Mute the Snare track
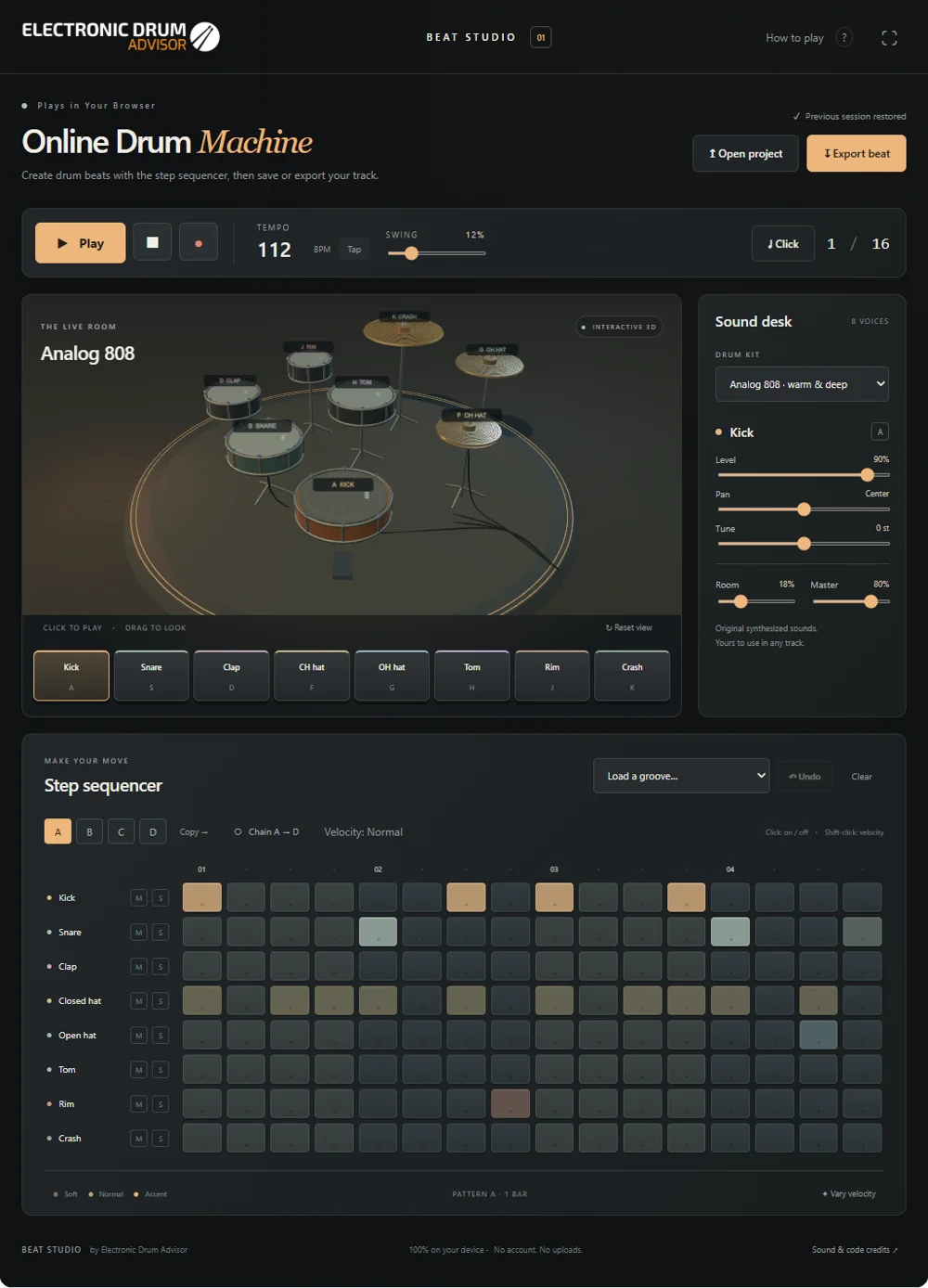The width and height of the screenshot is (928, 1288). pos(138,932)
